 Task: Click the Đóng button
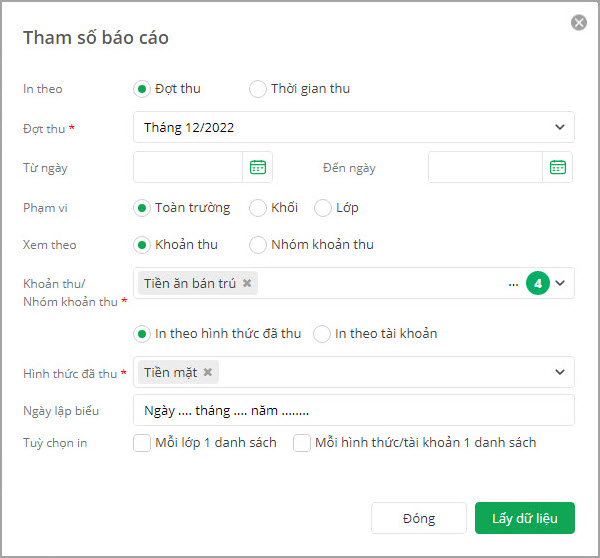click(419, 518)
